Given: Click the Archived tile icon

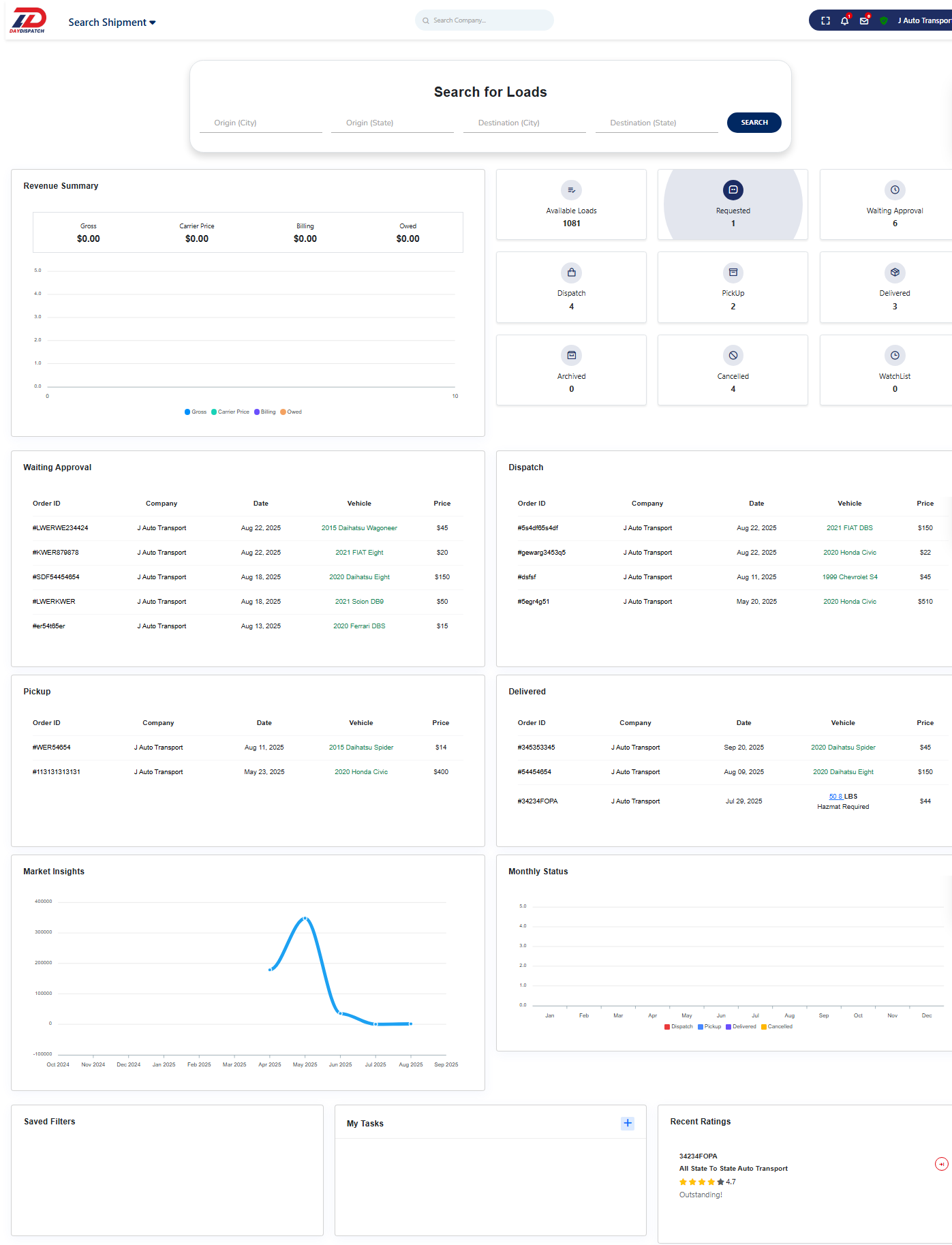Looking at the screenshot, I should 571,355.
